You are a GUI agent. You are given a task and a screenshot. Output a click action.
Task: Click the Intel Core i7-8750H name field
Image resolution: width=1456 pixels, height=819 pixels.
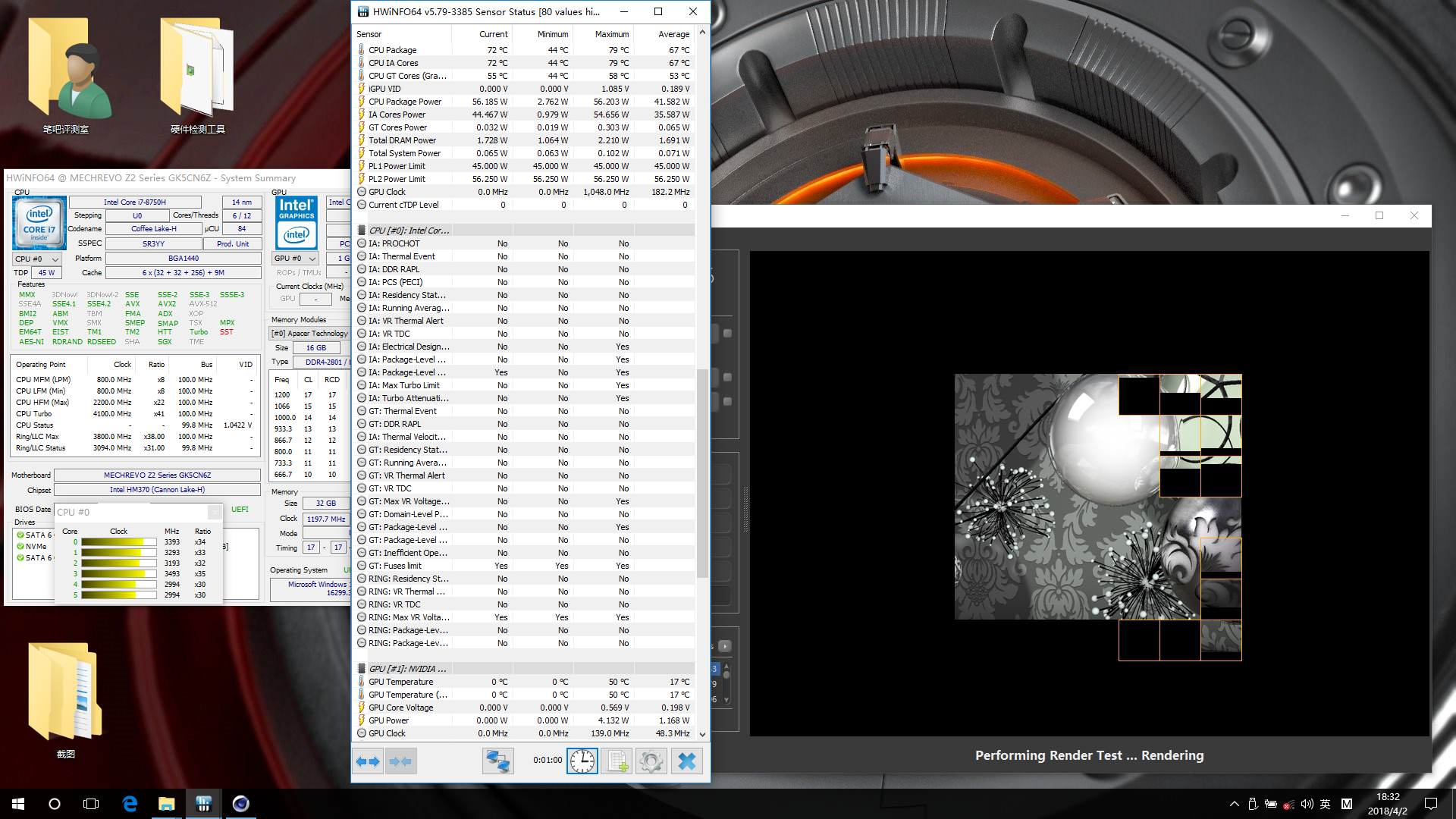(135, 202)
